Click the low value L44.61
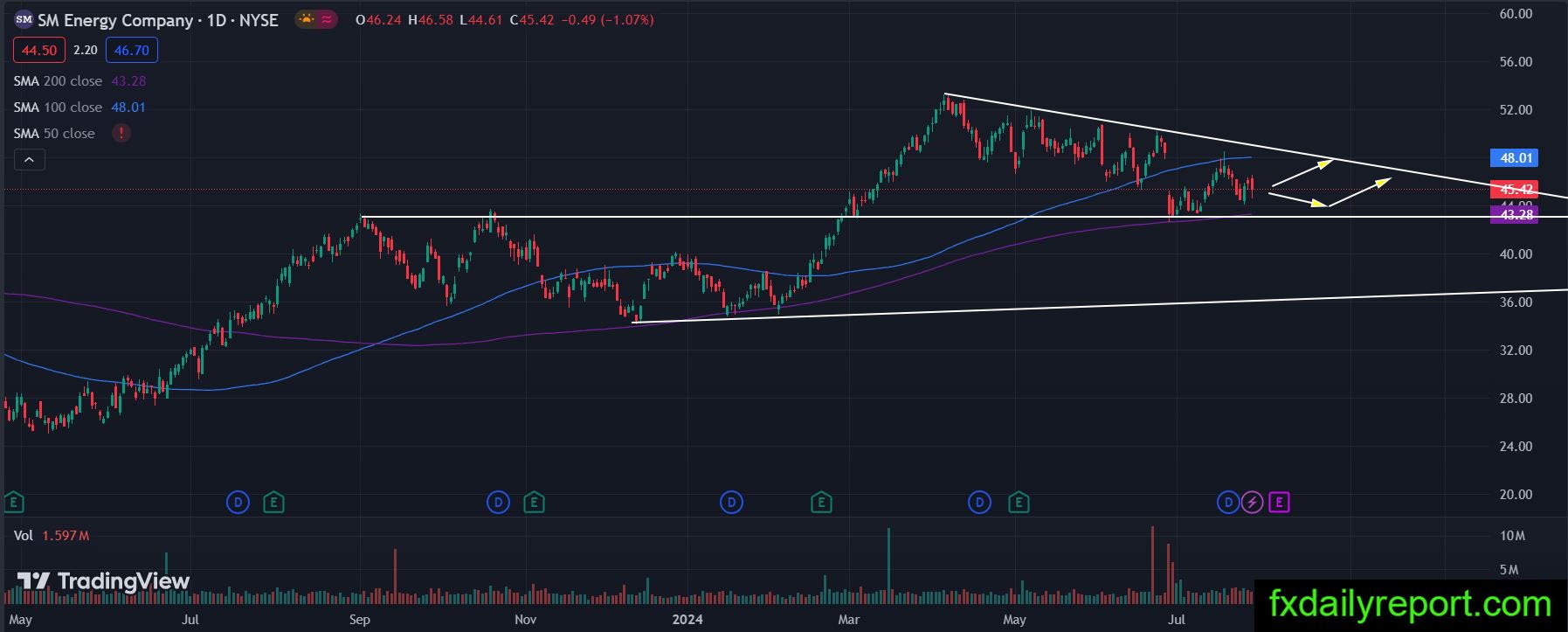This screenshot has width=1568, height=632. click(x=481, y=19)
